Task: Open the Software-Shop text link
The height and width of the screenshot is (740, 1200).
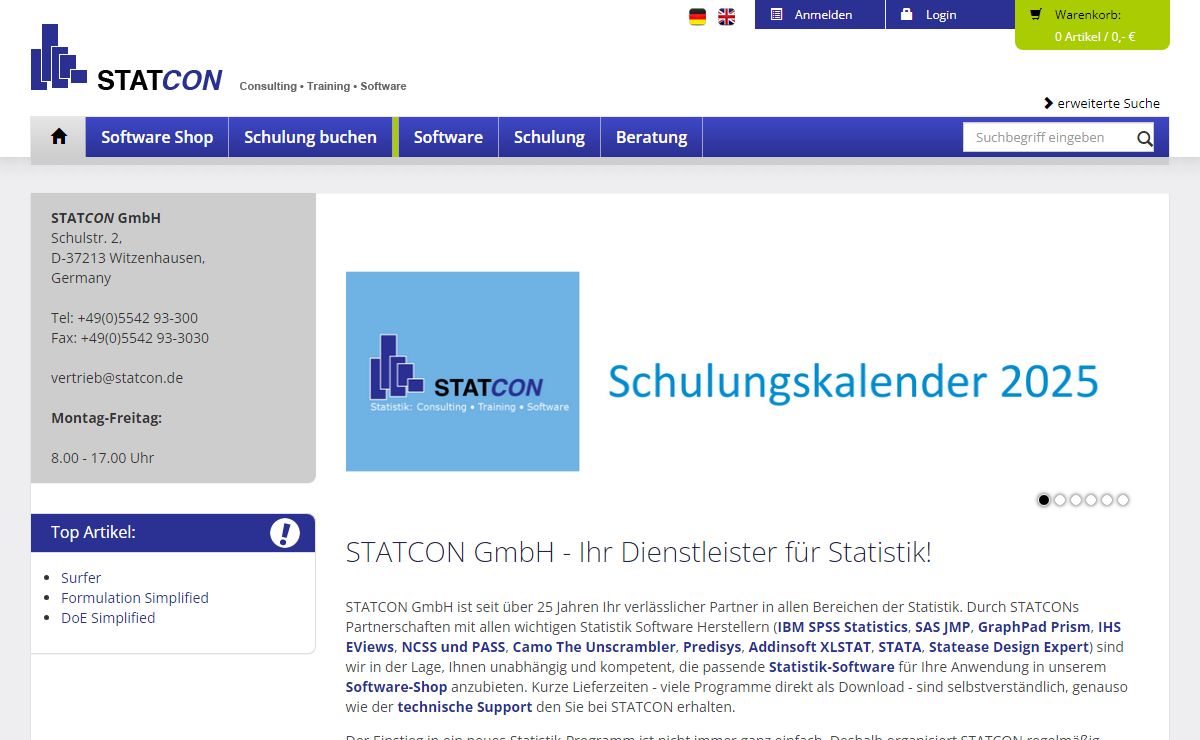Action: point(397,687)
